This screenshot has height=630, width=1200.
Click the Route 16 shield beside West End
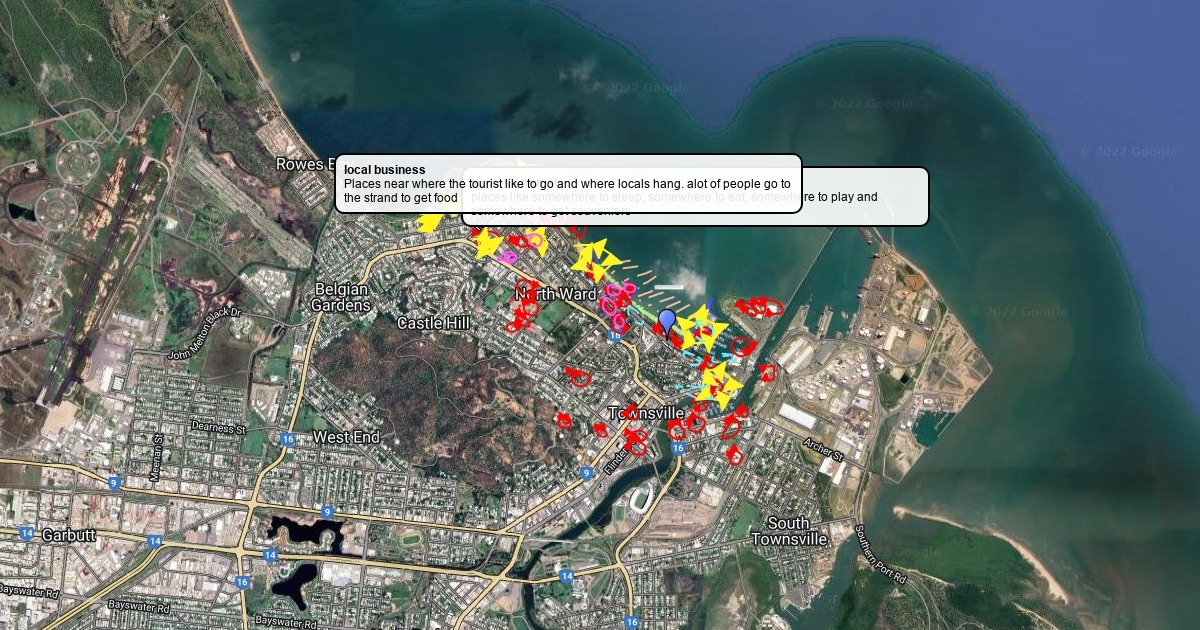click(288, 438)
